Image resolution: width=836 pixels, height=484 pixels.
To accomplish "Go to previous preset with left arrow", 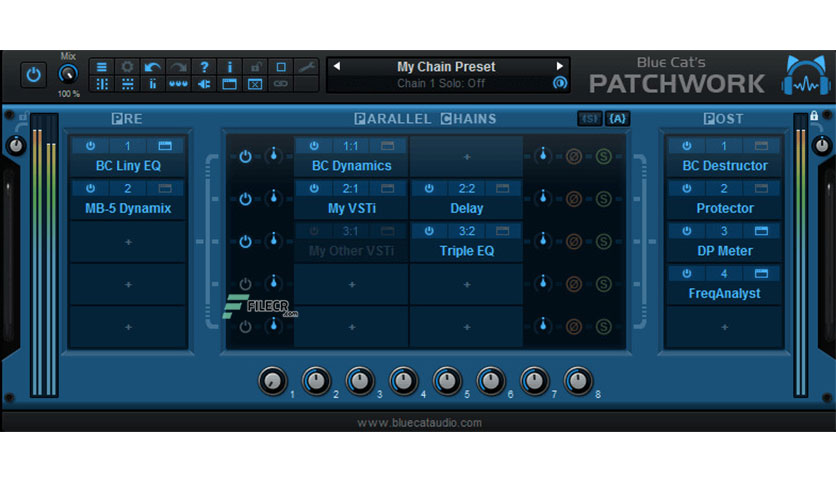I will point(337,66).
